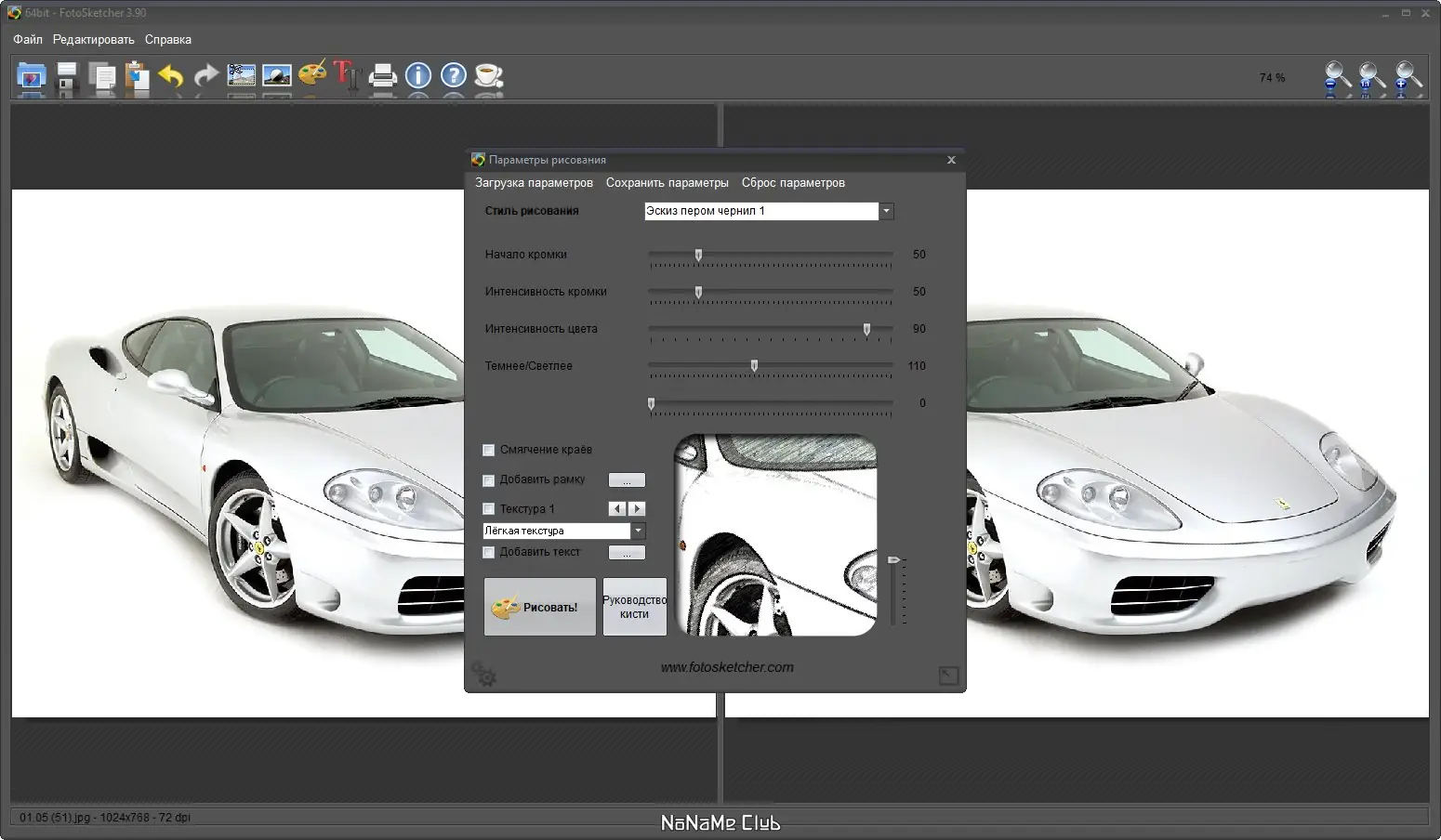The width and height of the screenshot is (1441, 840).
Task: Click the 'Интенсивность цвета' slider handle
Action: pos(866,330)
